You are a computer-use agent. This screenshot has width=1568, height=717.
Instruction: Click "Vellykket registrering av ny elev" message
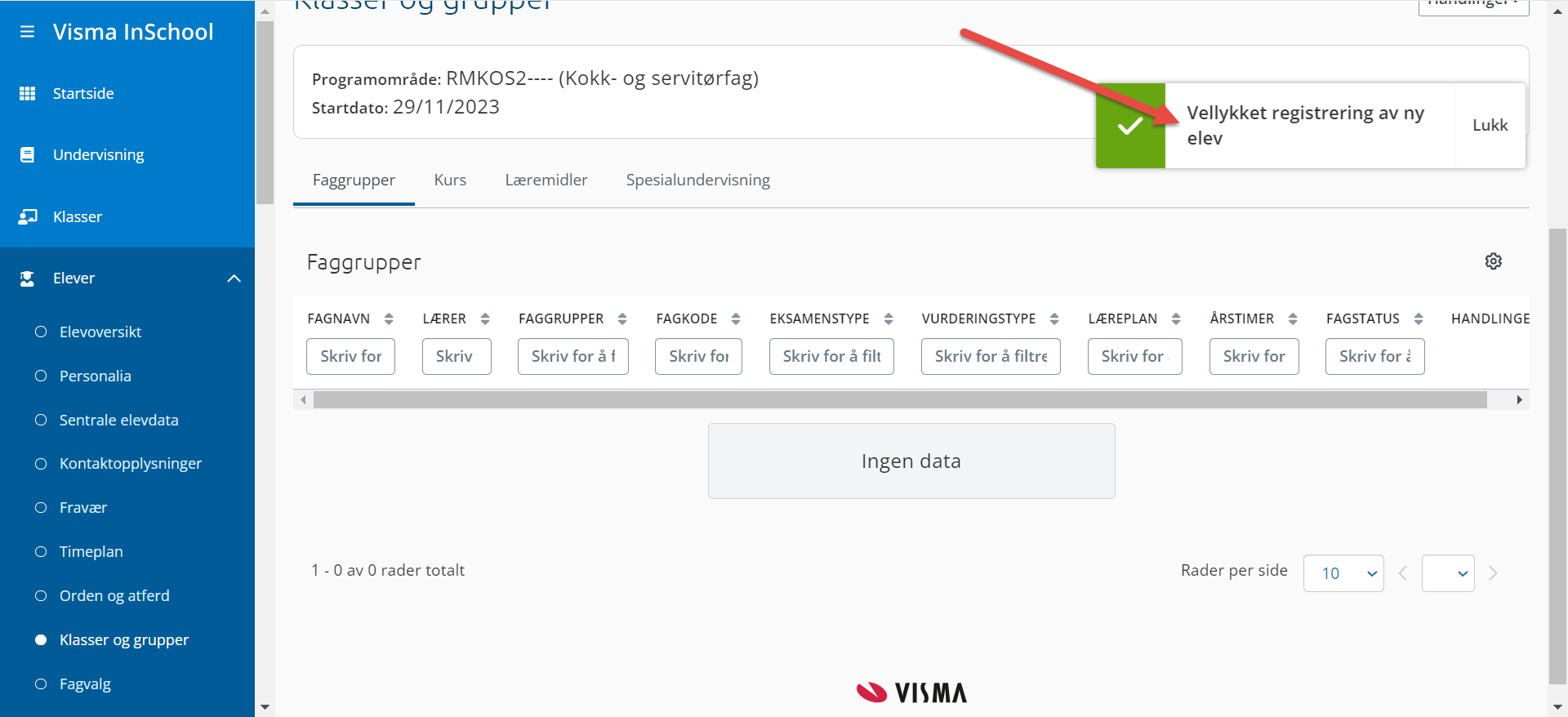click(1305, 126)
